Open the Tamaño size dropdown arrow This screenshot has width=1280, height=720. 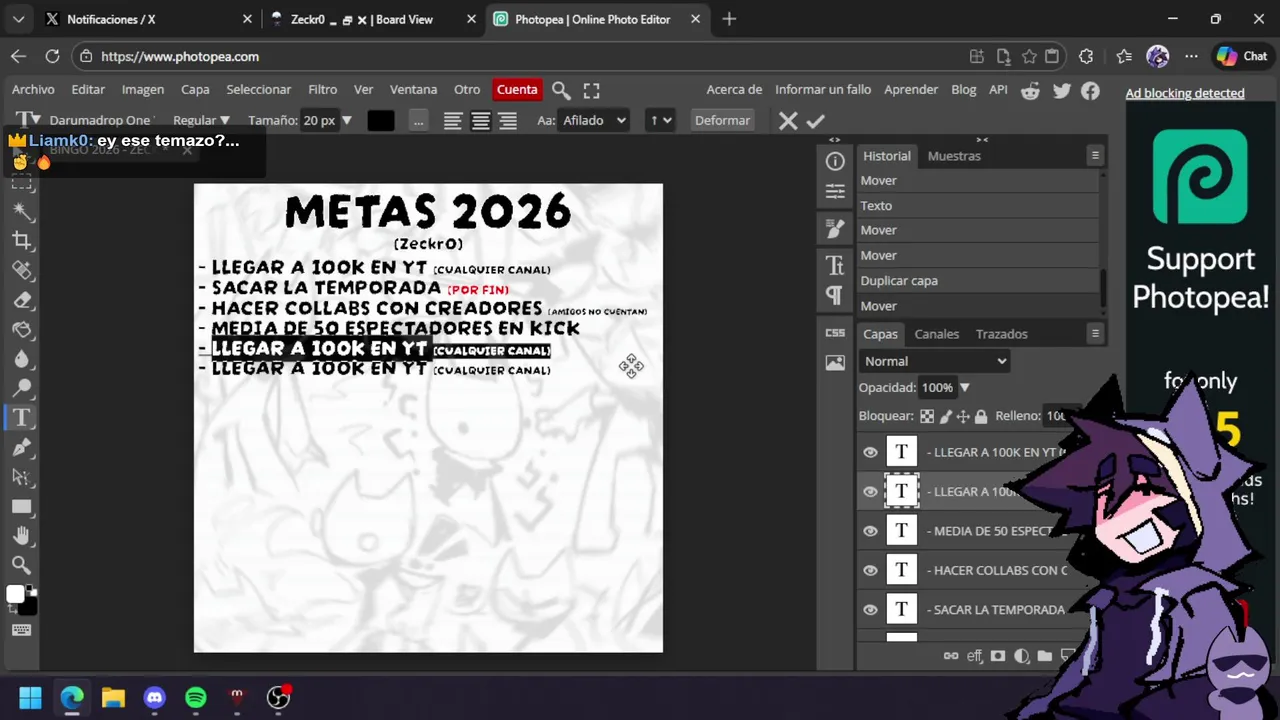[x=347, y=121]
